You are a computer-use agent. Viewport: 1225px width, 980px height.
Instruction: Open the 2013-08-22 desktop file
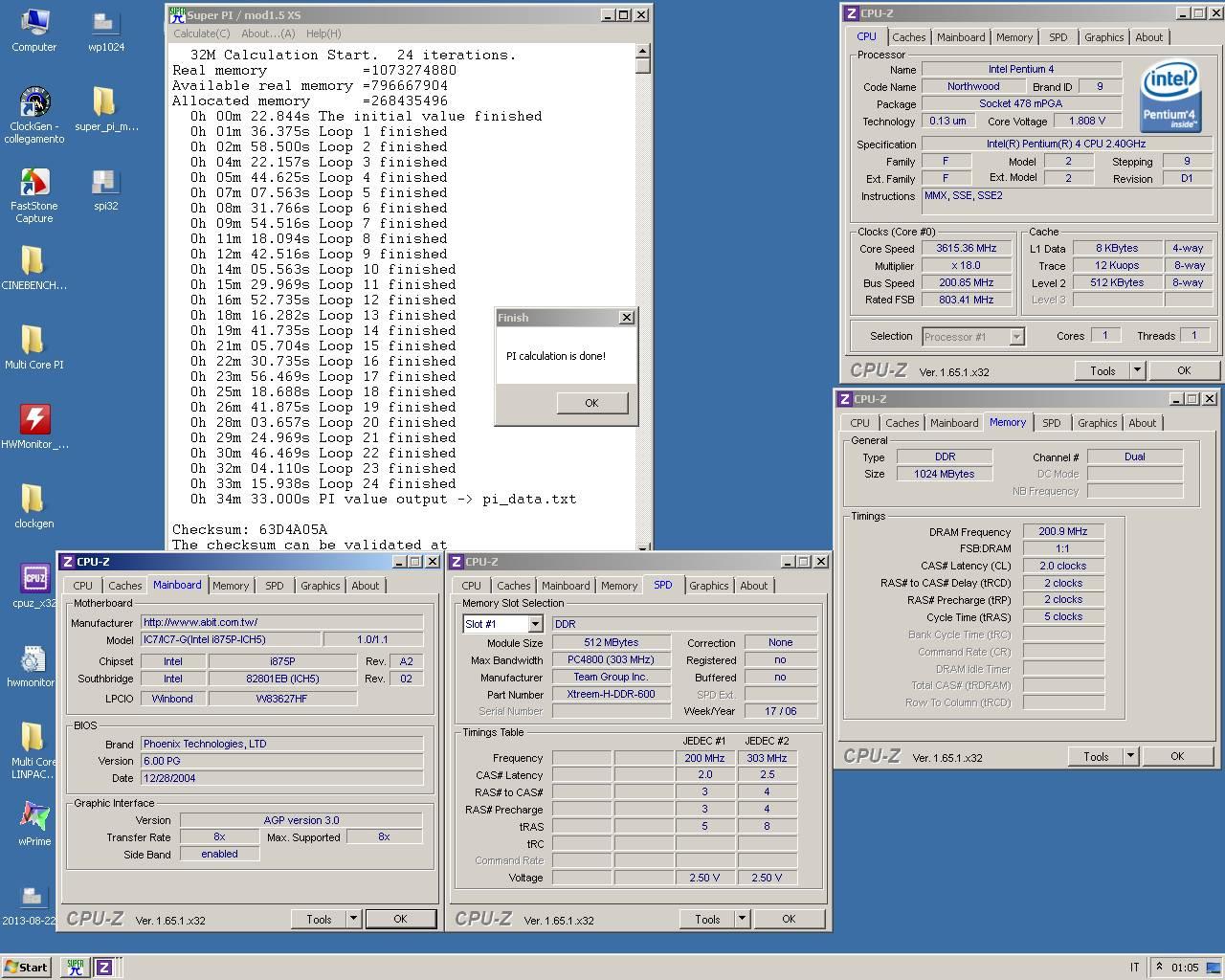coord(31,903)
